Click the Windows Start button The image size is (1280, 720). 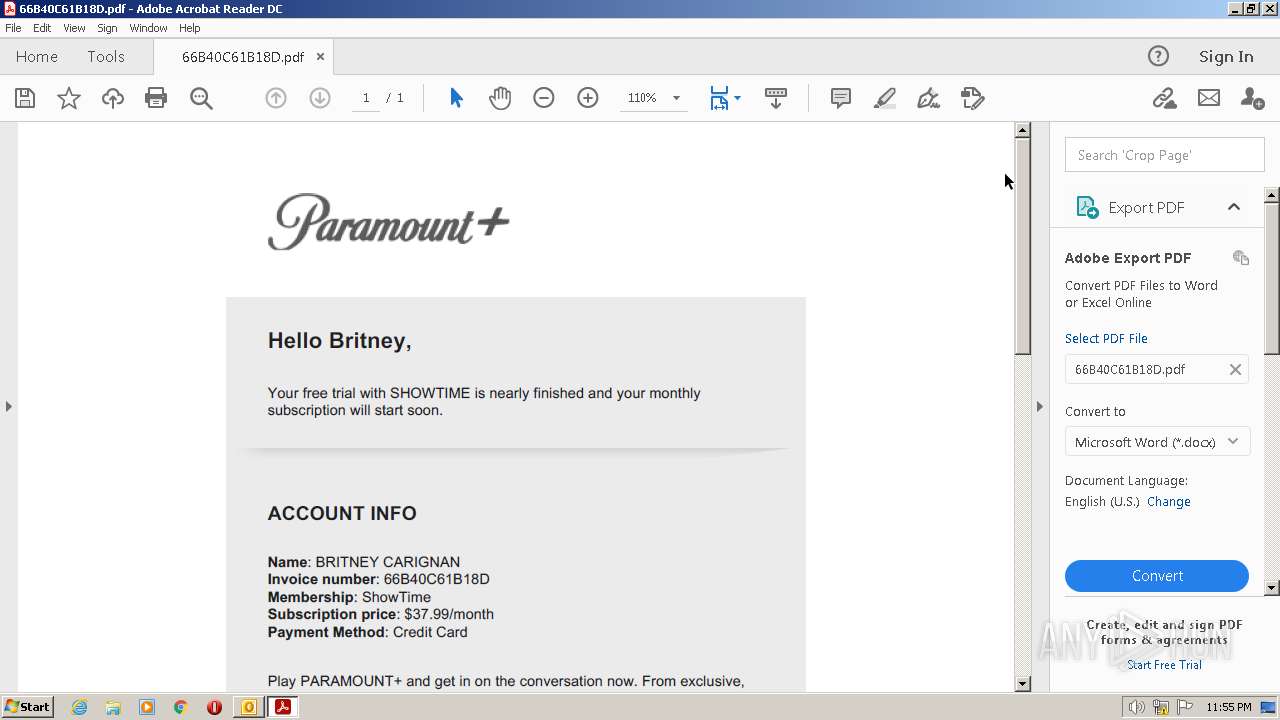pos(27,707)
